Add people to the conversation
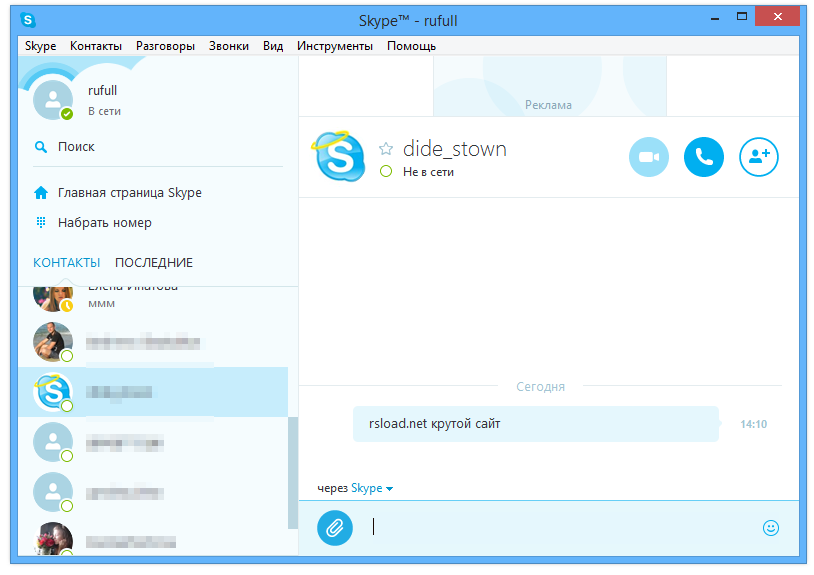The width and height of the screenshot is (814, 575). 758,157
